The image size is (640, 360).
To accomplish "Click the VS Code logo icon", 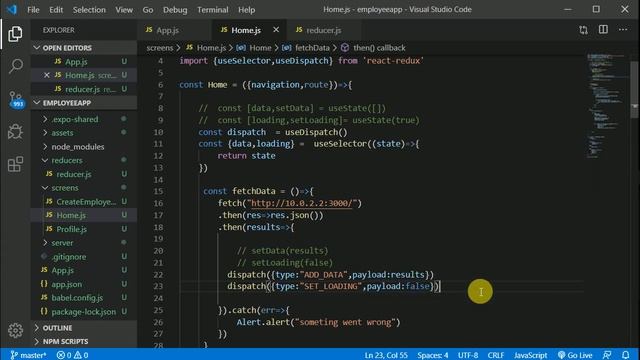I will pyautogui.click(x=11, y=9).
